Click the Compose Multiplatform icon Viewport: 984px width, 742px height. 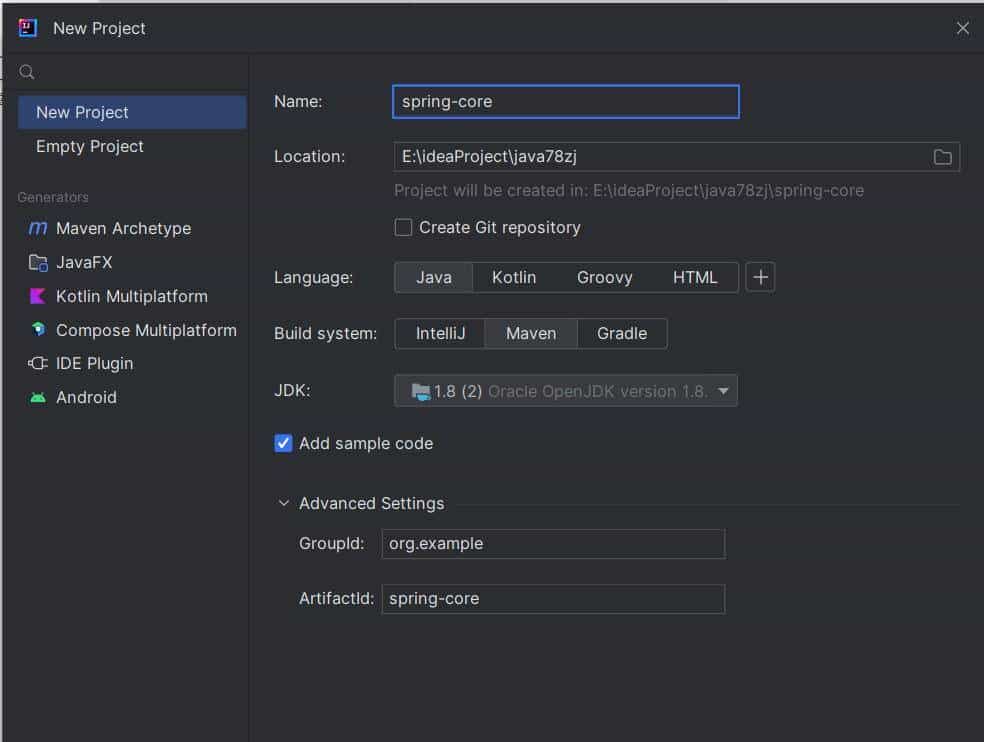coord(38,330)
